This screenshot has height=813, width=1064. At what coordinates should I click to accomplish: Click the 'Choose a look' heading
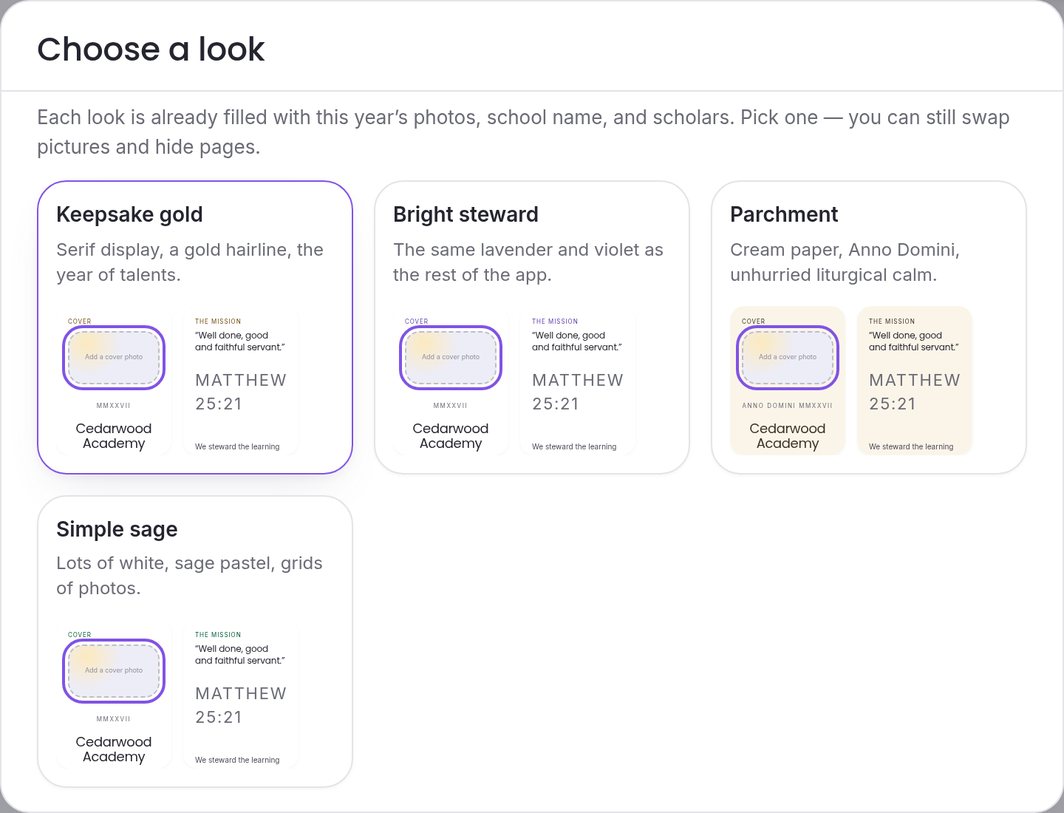point(151,49)
